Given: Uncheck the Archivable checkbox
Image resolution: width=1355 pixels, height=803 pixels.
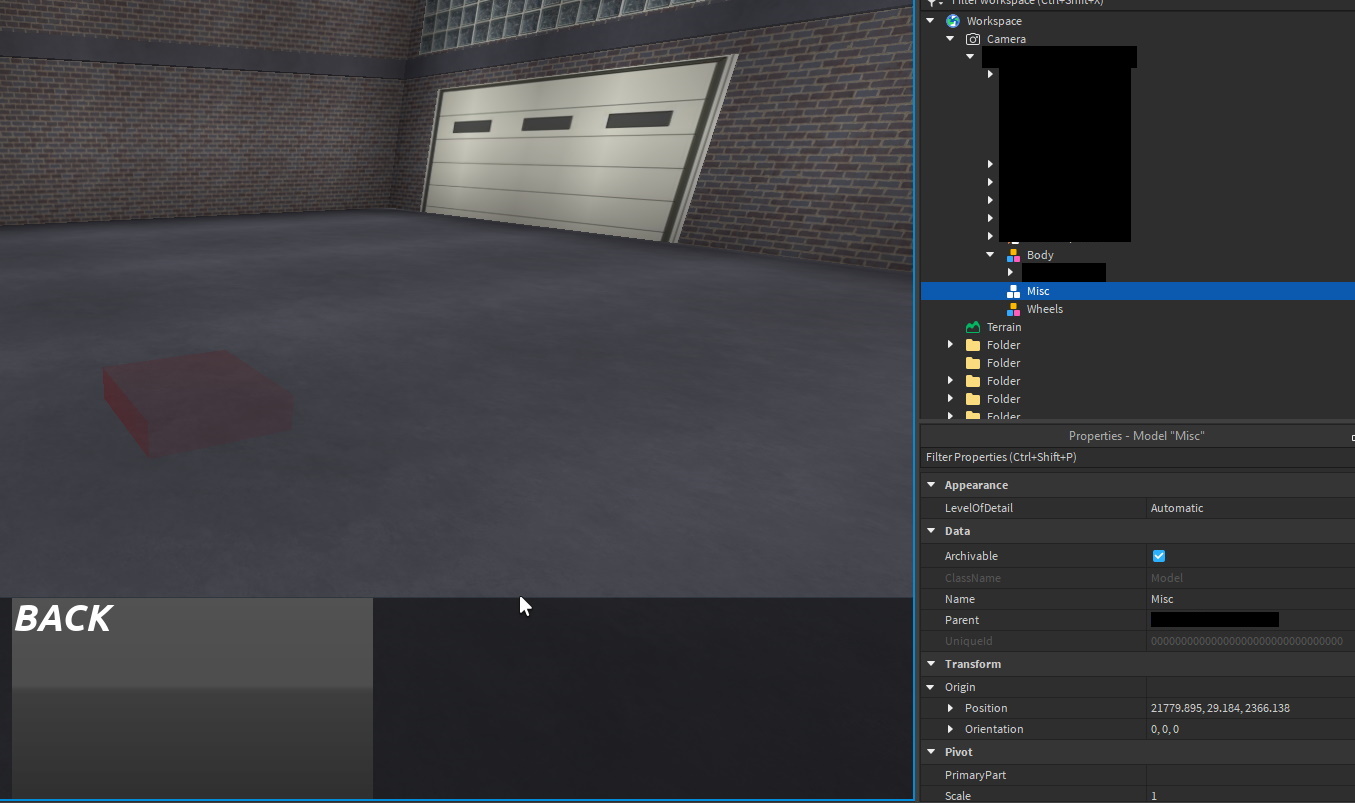Looking at the screenshot, I should coord(1159,556).
